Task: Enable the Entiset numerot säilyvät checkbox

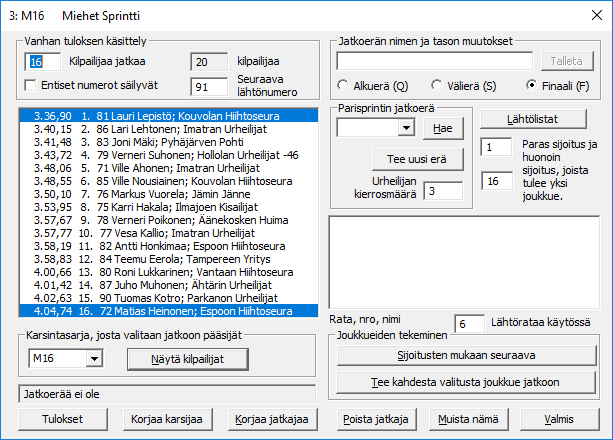Action: [x=29, y=85]
